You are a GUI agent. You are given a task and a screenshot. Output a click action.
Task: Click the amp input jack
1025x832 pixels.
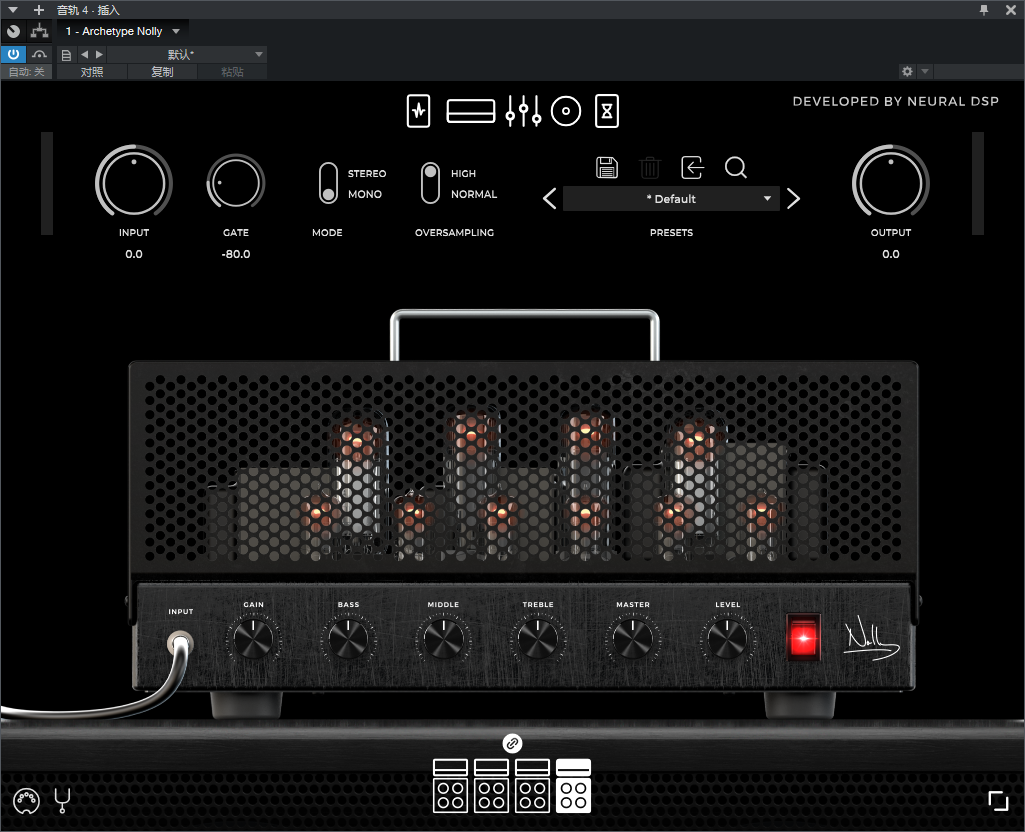point(180,642)
